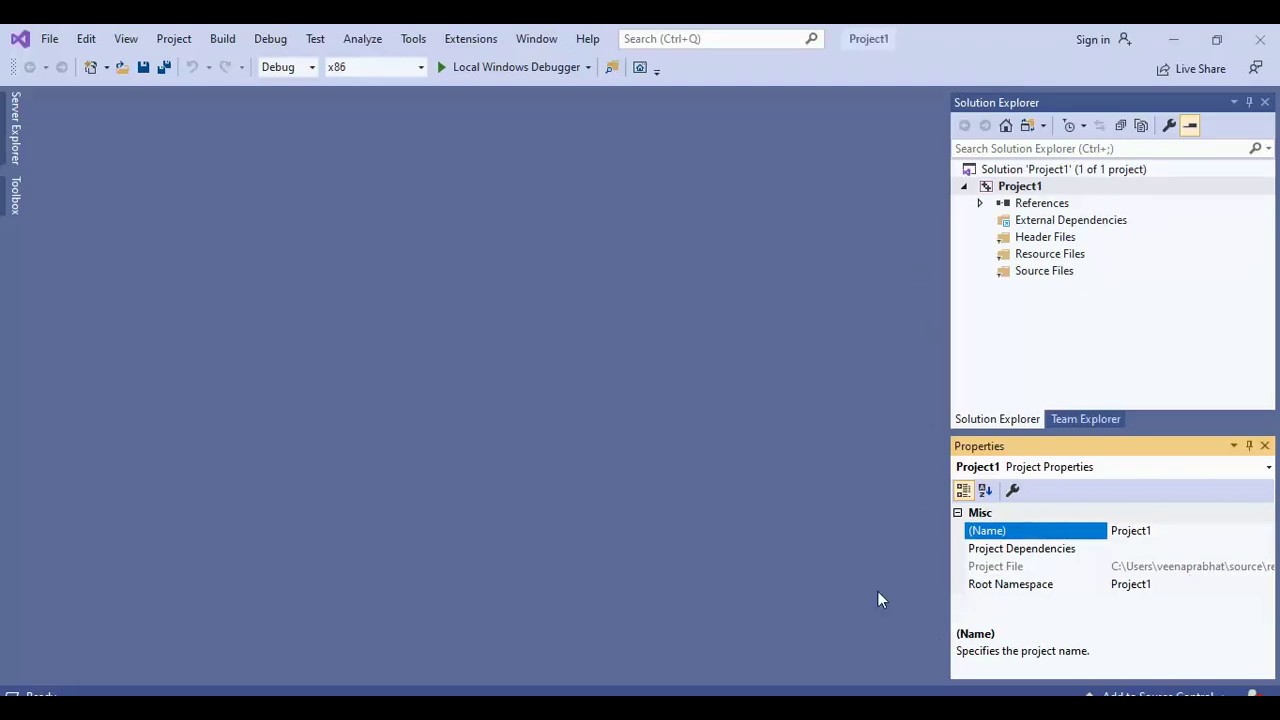Collapse the Project1 tree node

pos(964,187)
